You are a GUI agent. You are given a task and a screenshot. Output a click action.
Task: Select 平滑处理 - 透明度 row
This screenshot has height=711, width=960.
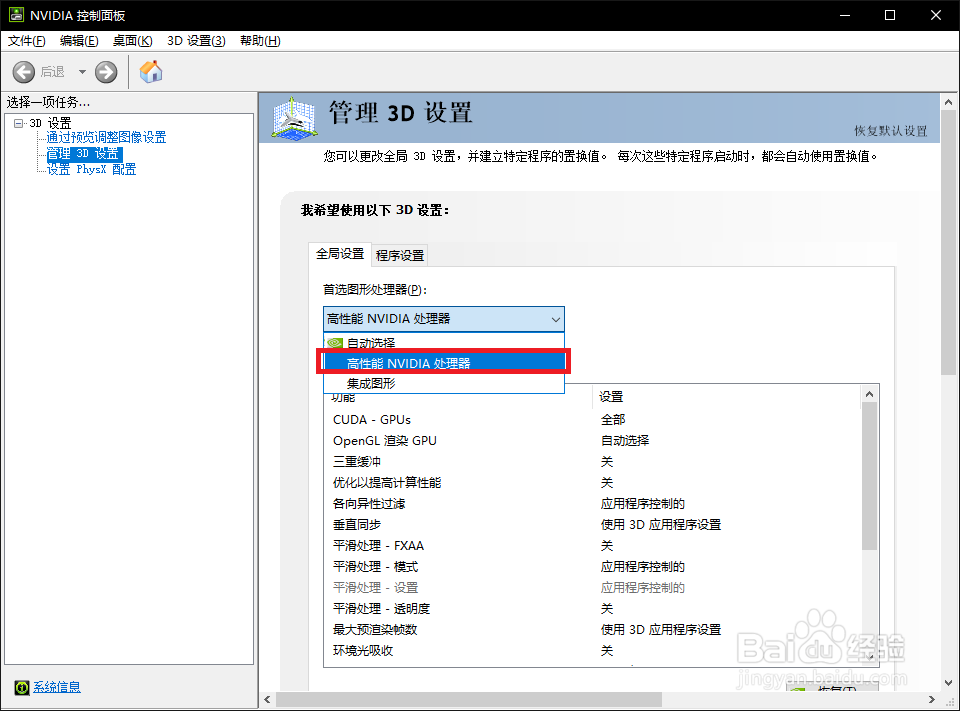[592, 608]
